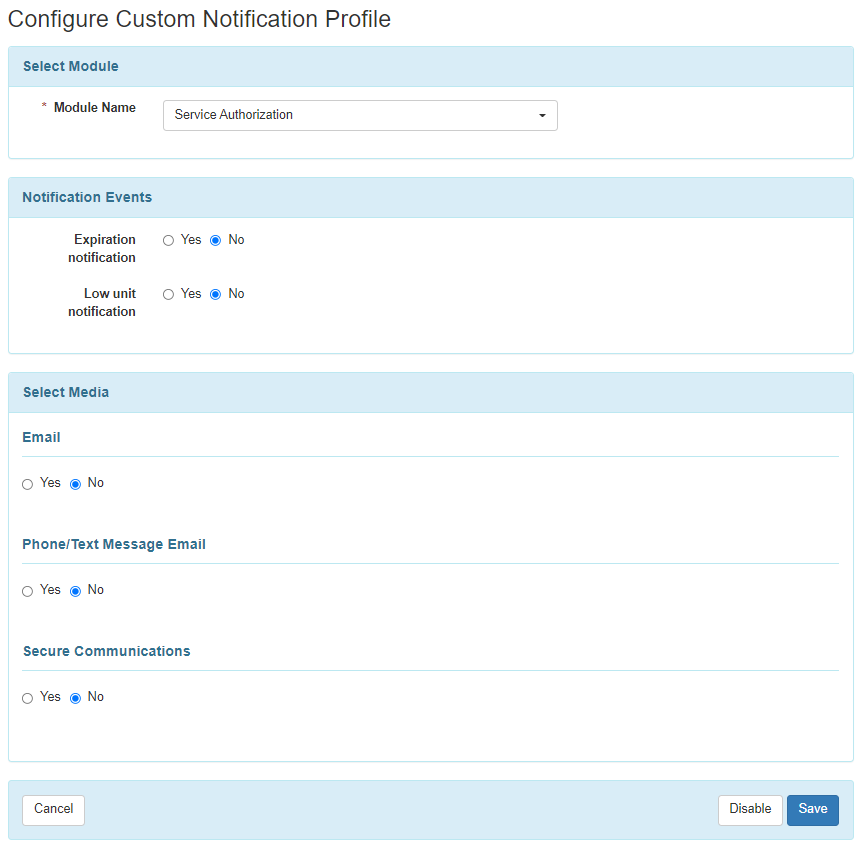Enable Phone/Text Message Email notifications
This screenshot has height=845, width=860.
coord(27,591)
